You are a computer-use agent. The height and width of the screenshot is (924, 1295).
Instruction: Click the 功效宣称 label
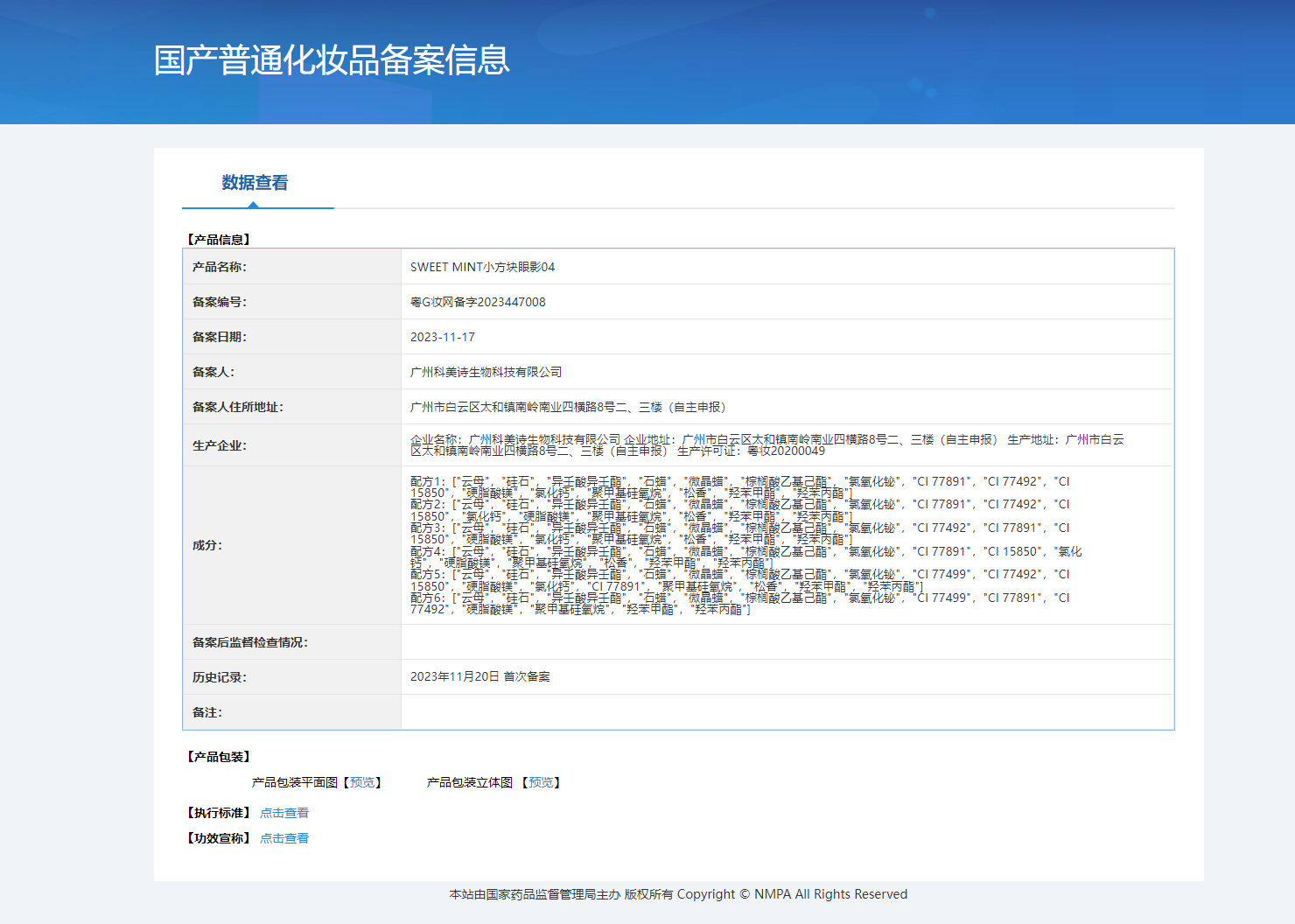pyautogui.click(x=219, y=838)
